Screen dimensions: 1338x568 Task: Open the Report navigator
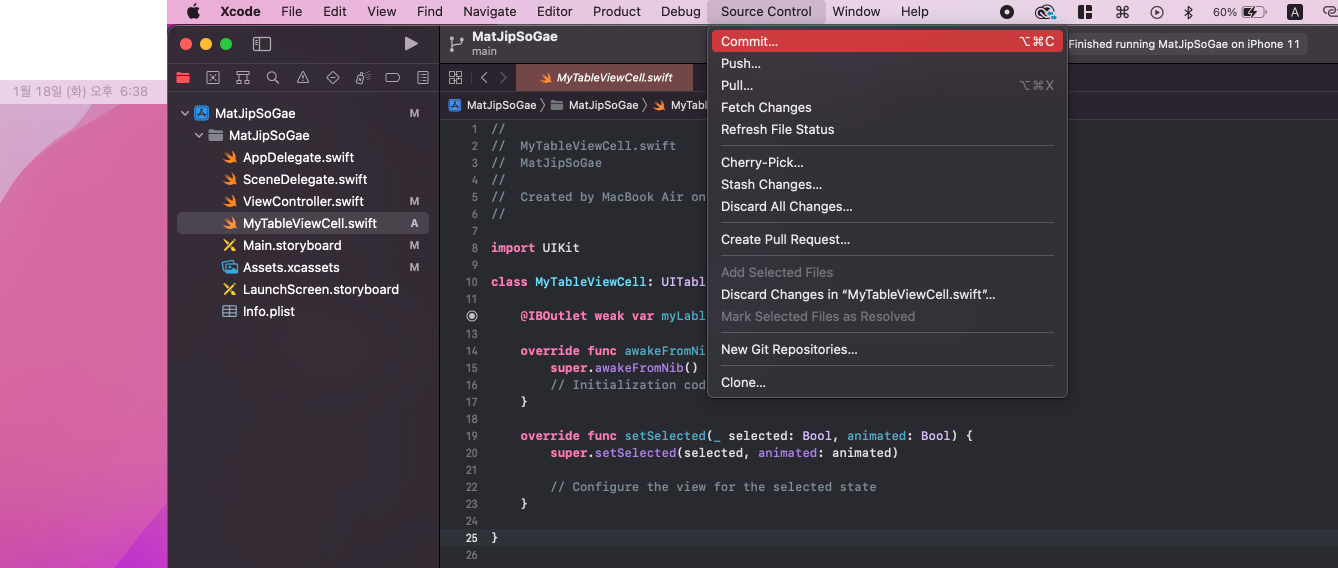tap(423, 77)
